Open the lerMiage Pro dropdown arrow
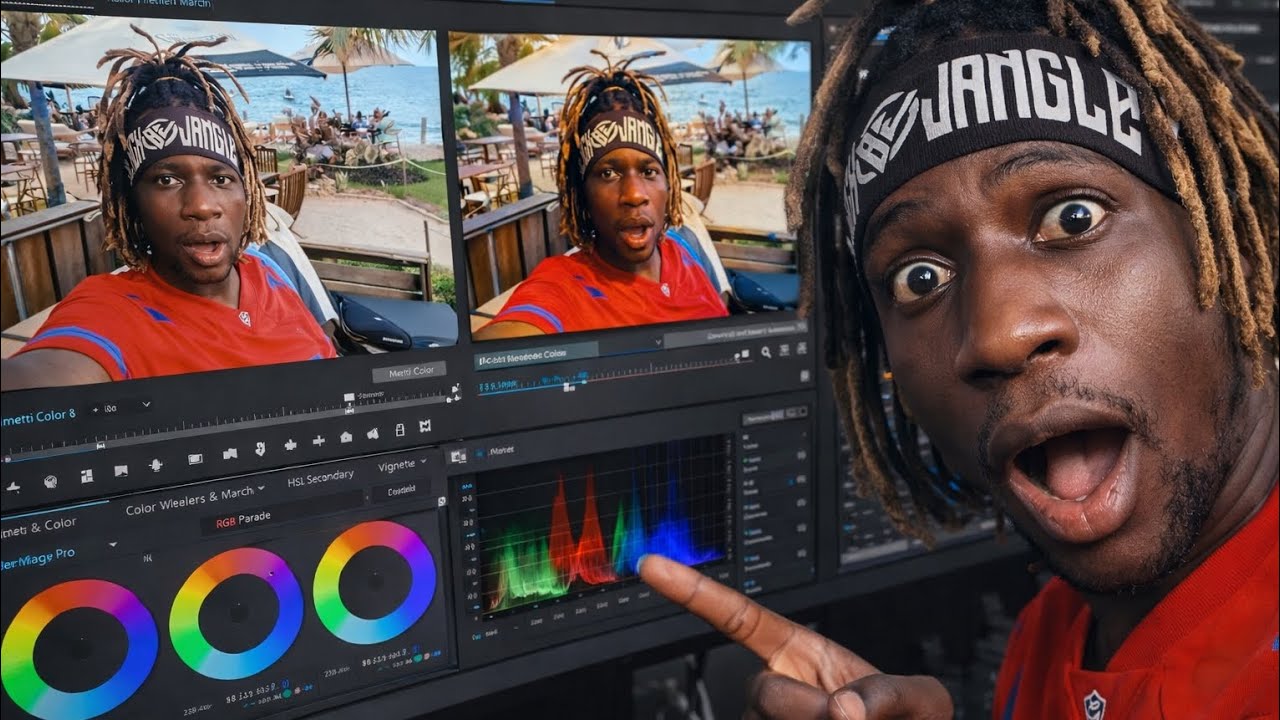The height and width of the screenshot is (720, 1280). (x=112, y=544)
